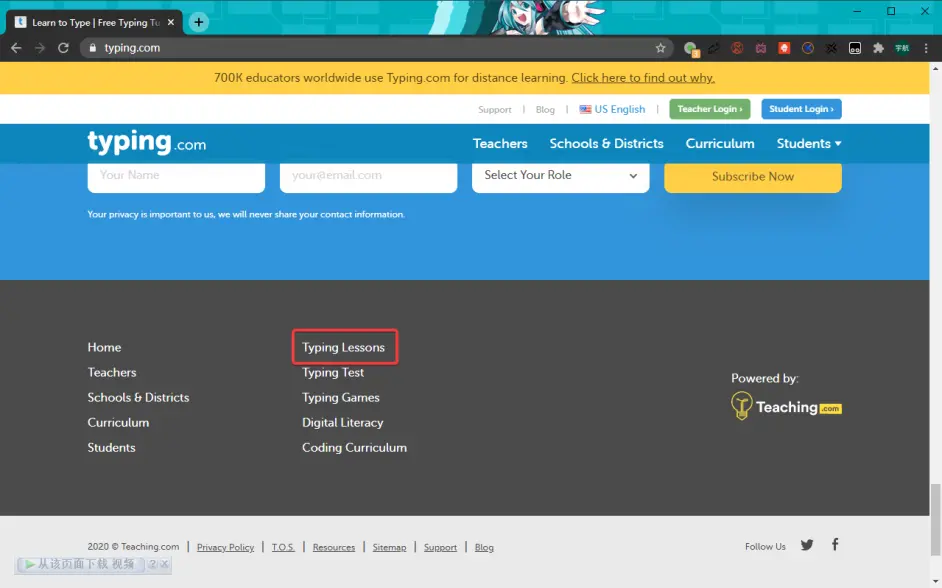Click the help question mark on the video download bar

(x=153, y=564)
